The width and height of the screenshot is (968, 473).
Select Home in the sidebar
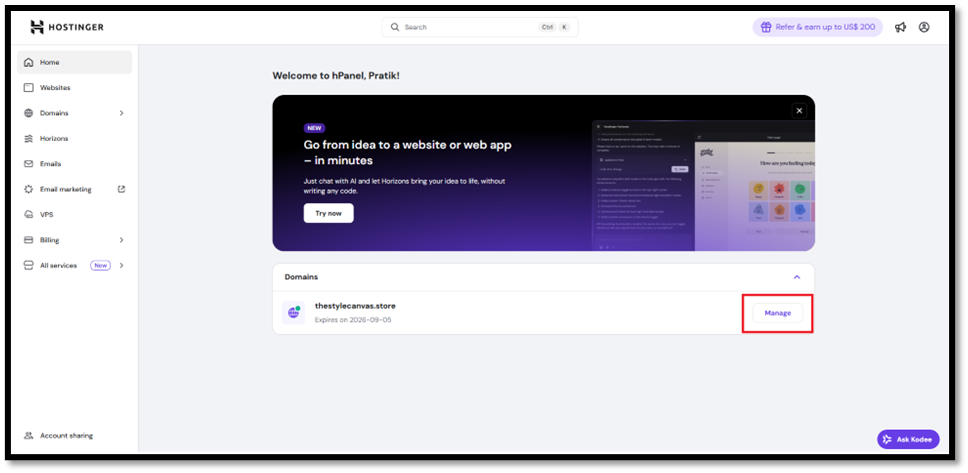click(x=49, y=62)
